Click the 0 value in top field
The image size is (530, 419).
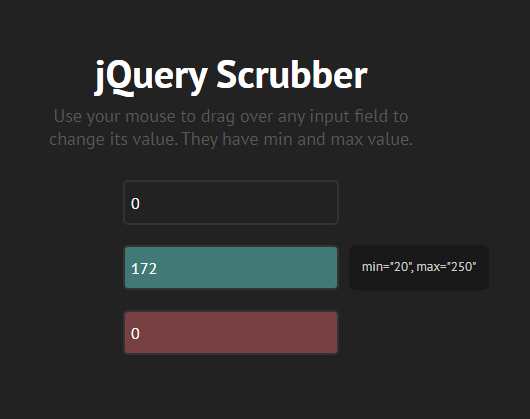135,204
